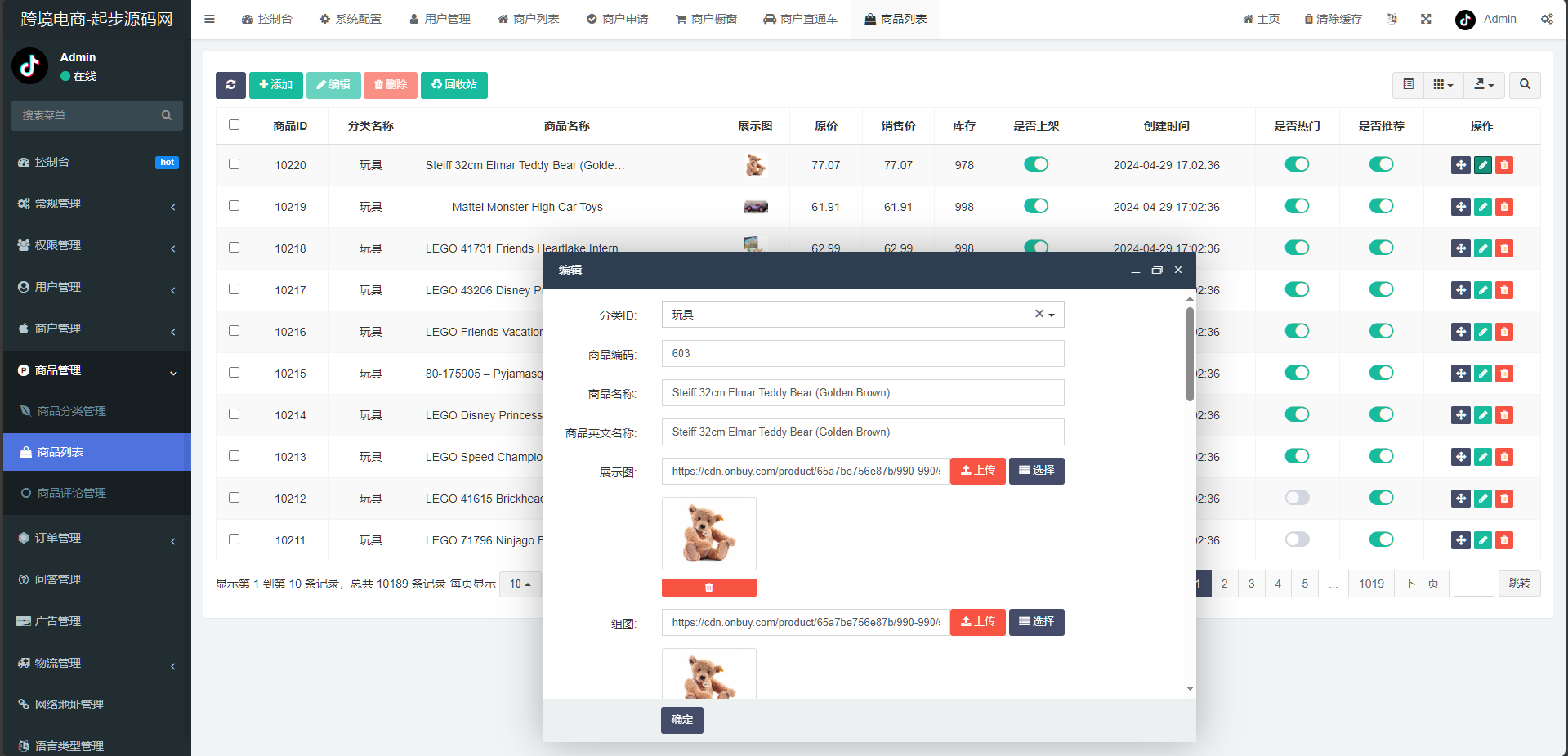
Task: Open the column visibility dropdown
Action: coord(1443,85)
